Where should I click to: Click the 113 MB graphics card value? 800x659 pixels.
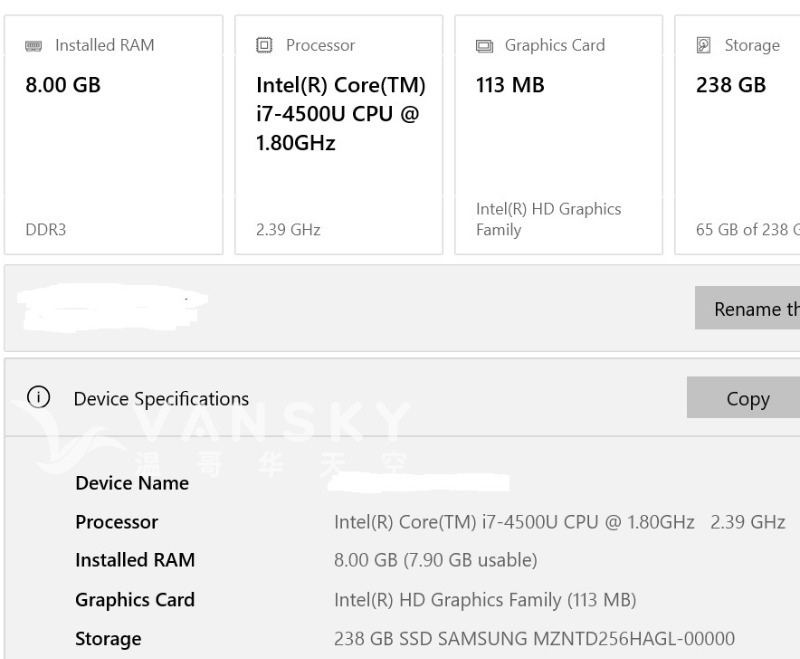click(510, 85)
